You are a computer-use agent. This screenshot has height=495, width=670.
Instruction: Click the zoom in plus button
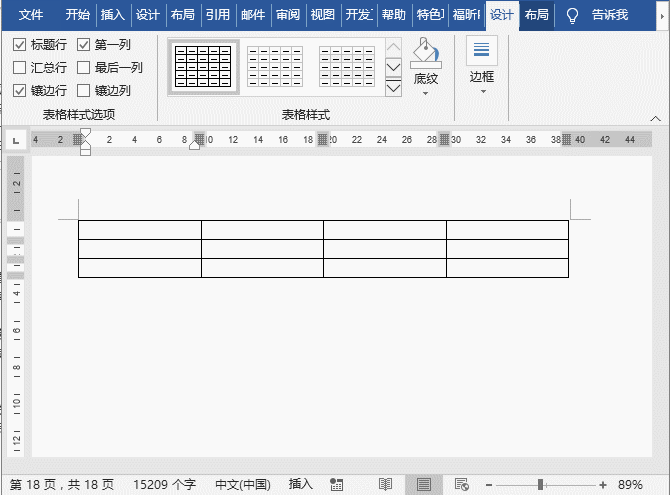tap(603, 485)
